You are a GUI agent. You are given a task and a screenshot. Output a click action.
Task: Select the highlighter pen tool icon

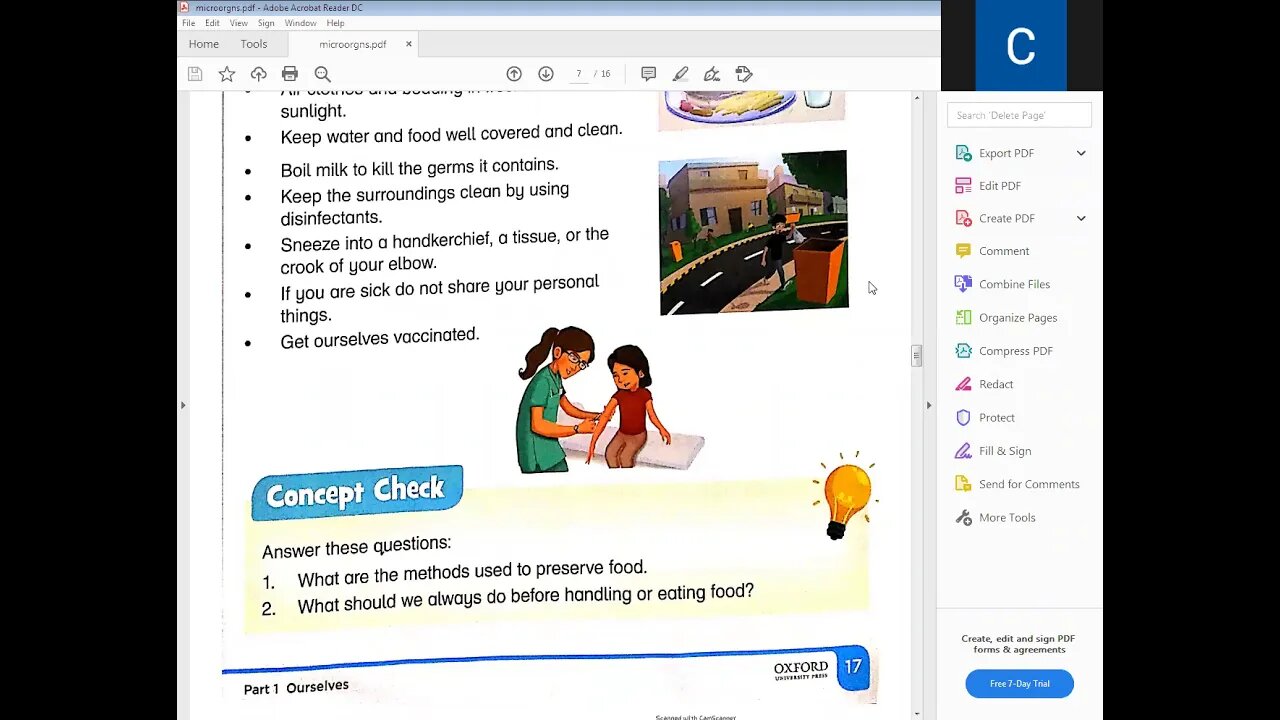(680, 74)
